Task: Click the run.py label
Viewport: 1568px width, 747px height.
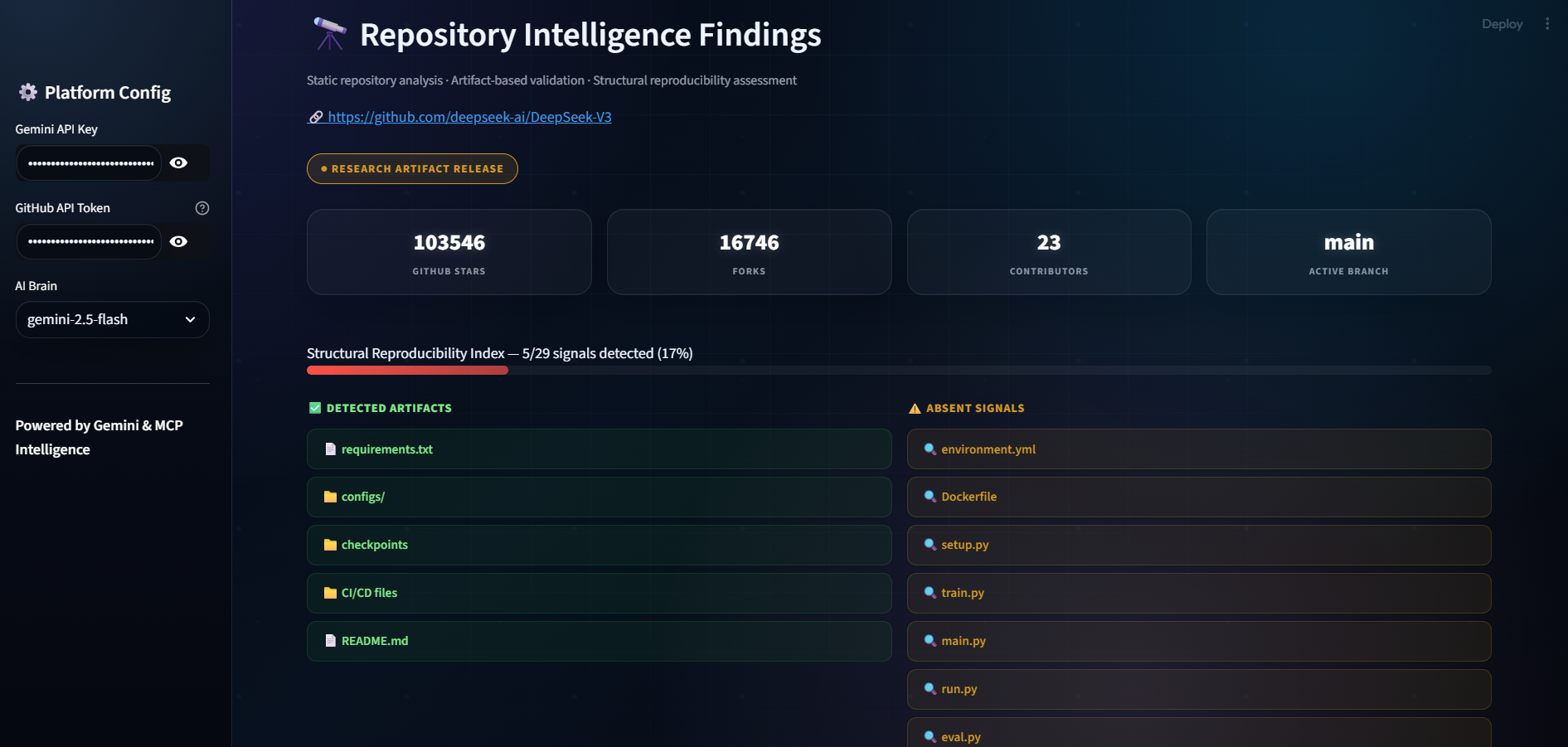Action: coord(959,689)
